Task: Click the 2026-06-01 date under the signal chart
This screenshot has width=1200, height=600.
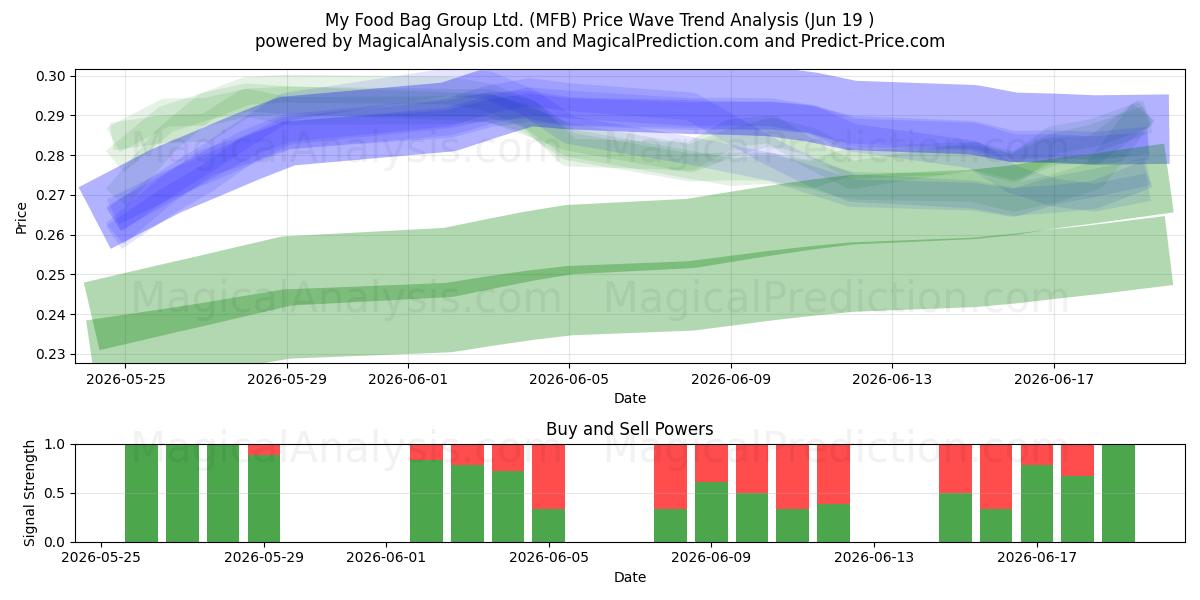Action: 386,558
